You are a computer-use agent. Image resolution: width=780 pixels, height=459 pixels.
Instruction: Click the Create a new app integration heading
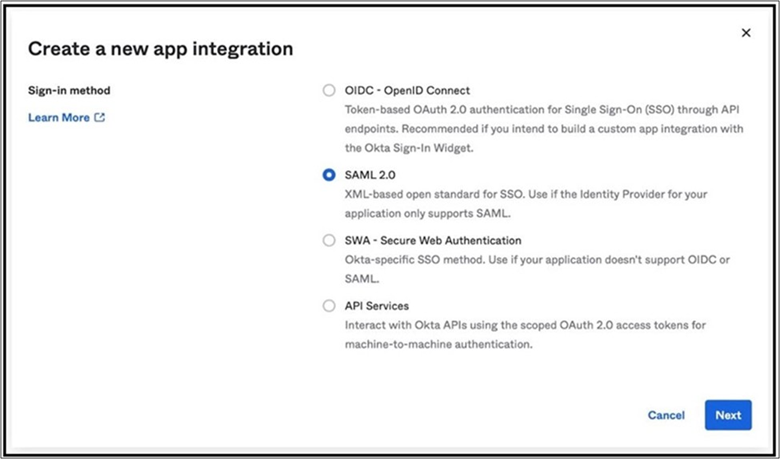tap(160, 48)
